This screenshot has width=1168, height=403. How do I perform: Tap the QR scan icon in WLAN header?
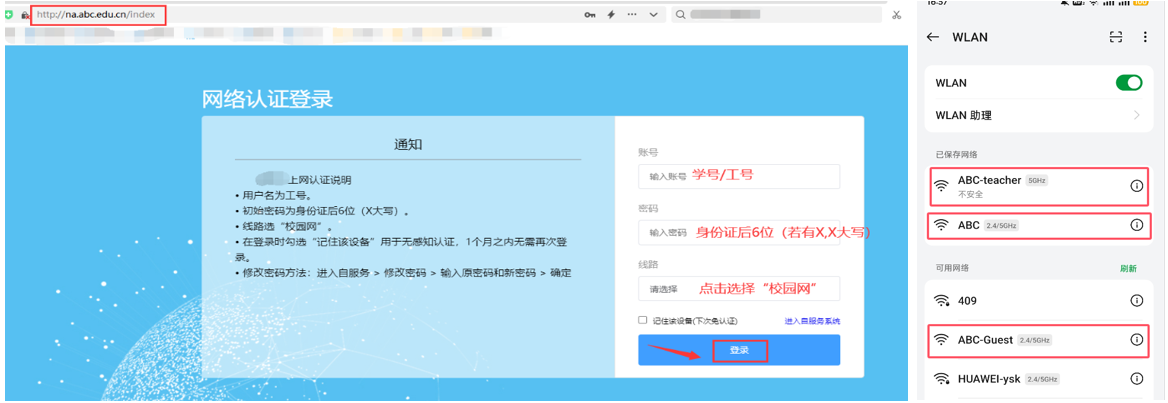pos(1116,37)
